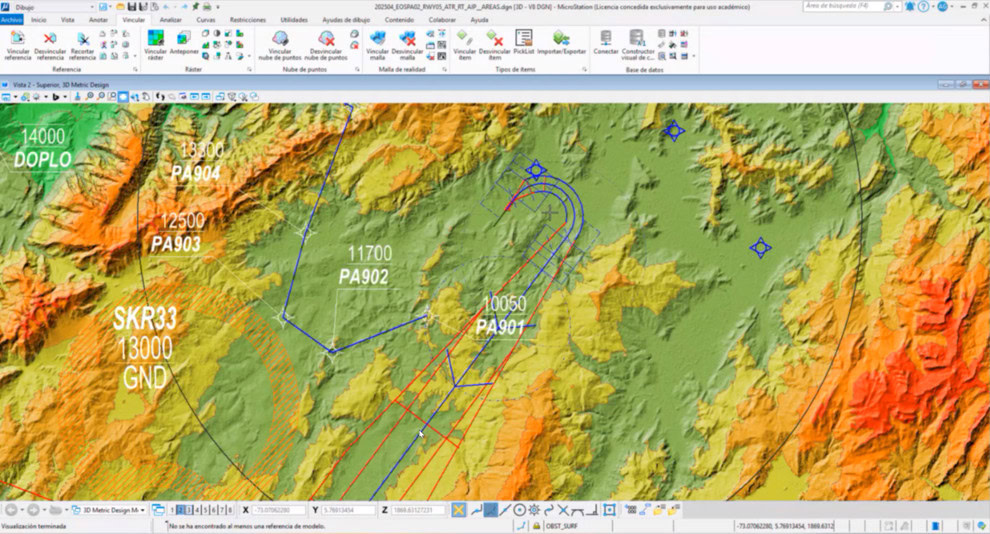Switch to the Utilidades ribbon tab

click(294, 19)
